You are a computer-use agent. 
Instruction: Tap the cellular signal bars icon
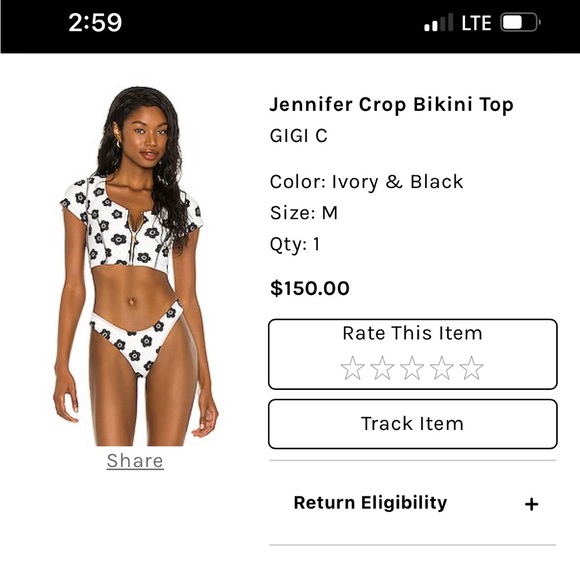(x=439, y=23)
